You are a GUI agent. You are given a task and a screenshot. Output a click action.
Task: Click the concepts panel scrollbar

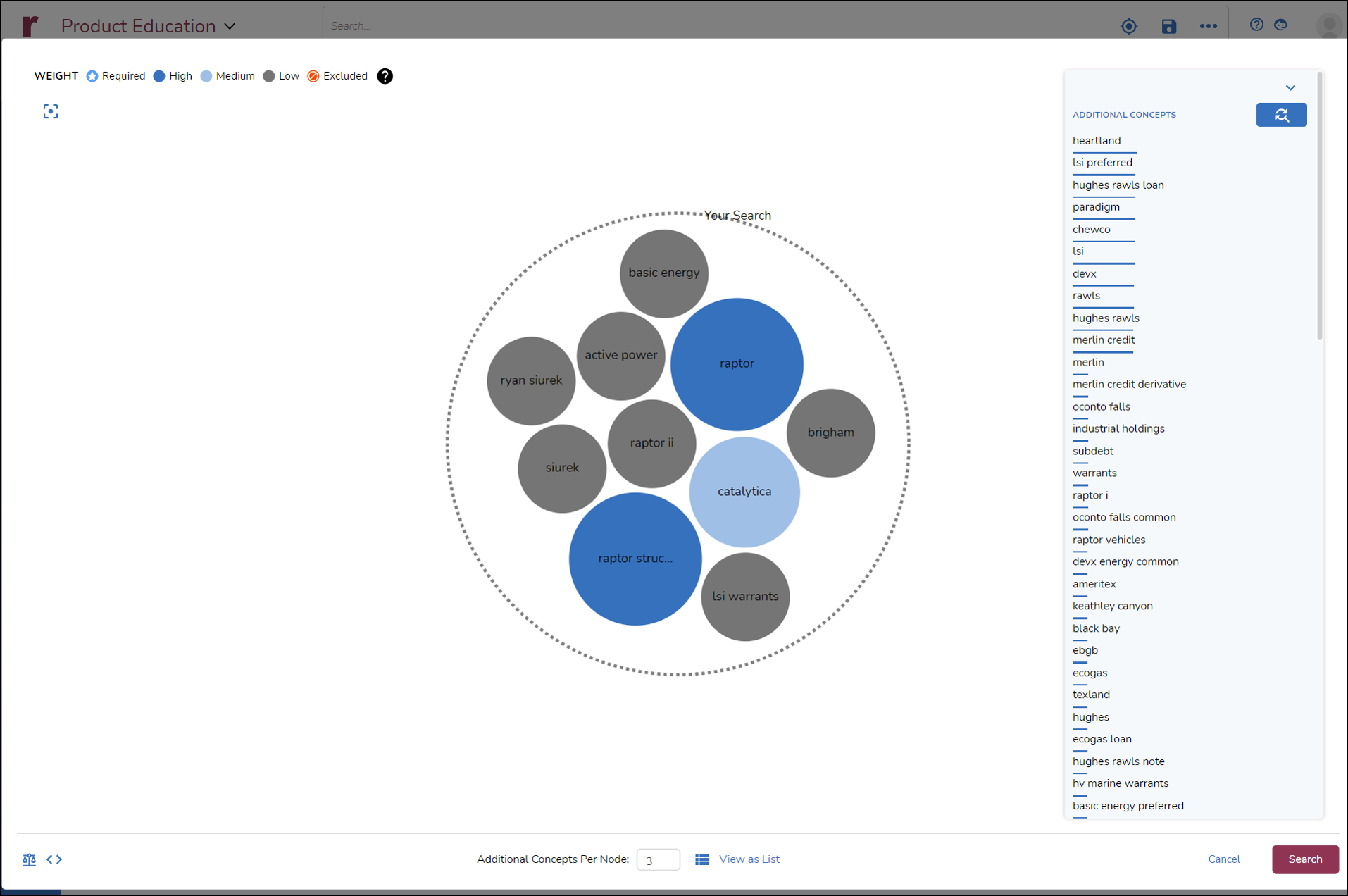(1319, 206)
